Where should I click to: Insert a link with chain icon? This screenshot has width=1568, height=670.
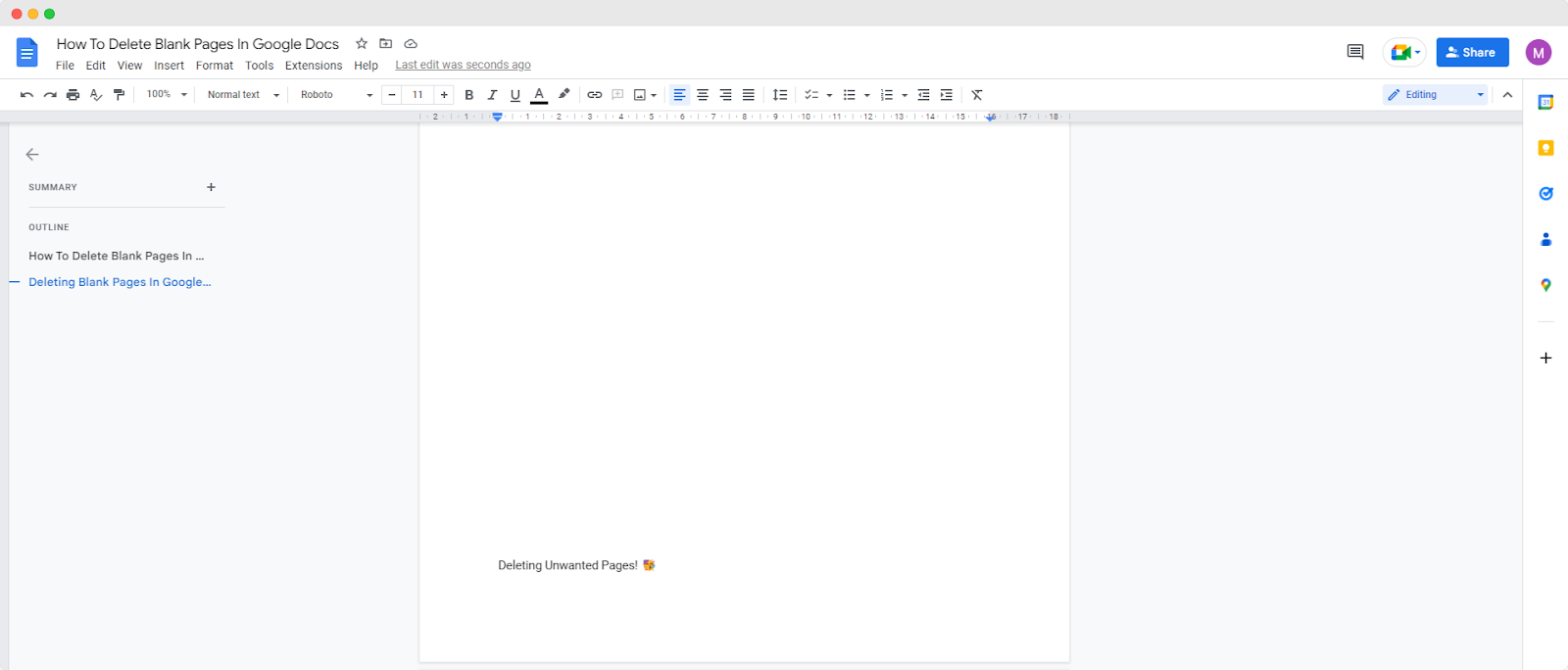[595, 95]
